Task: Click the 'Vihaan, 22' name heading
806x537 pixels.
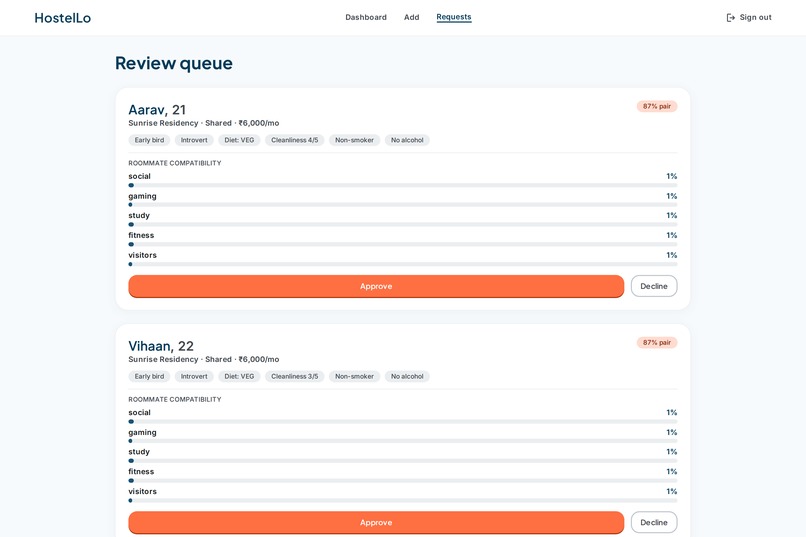Action: (161, 346)
